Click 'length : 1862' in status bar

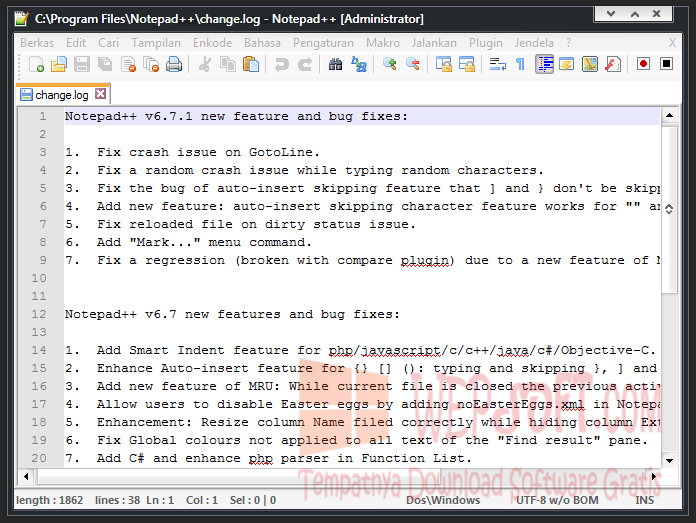click(x=50, y=500)
